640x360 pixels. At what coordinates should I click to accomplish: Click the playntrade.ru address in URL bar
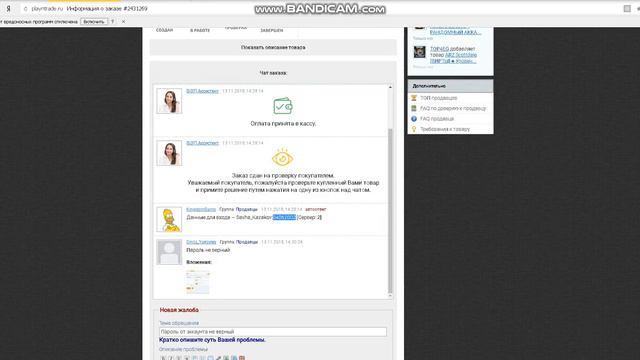click(47, 9)
